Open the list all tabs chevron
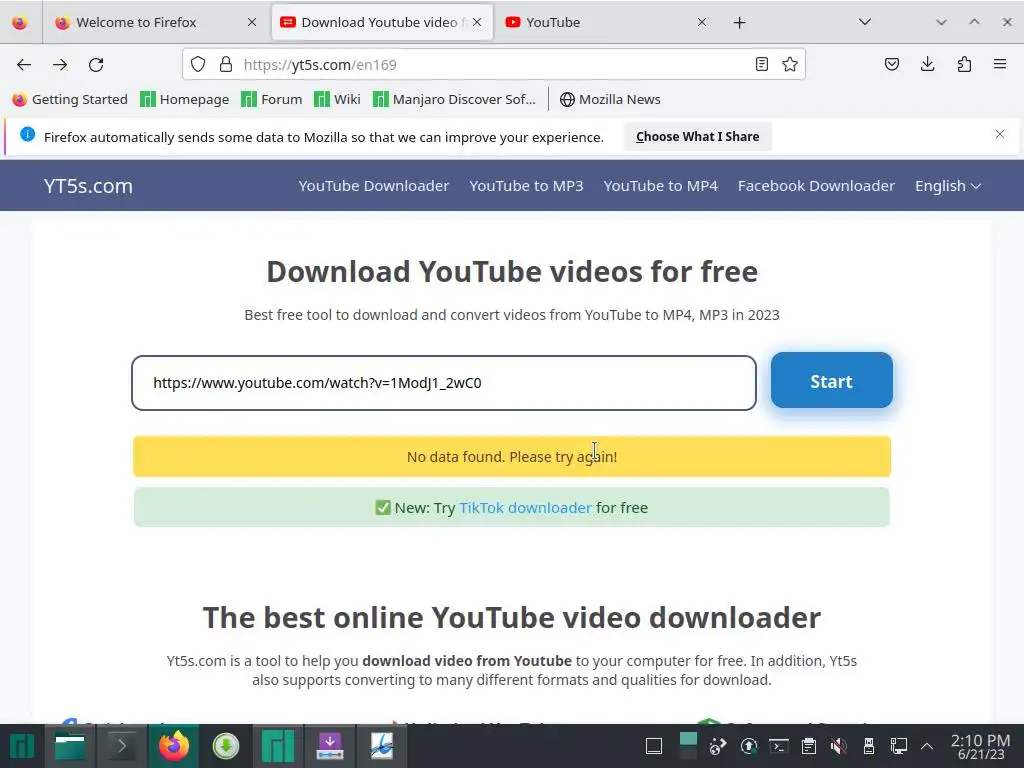 (865, 22)
